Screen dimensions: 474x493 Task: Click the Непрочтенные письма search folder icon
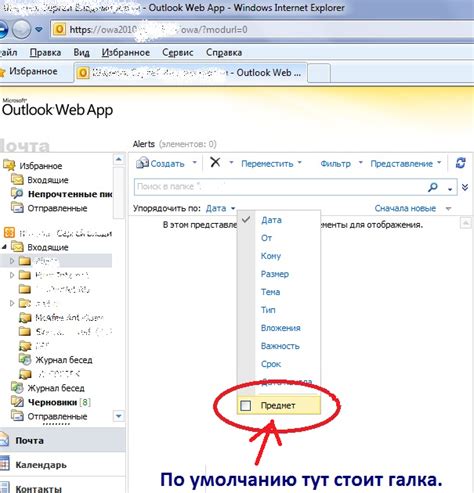coord(17,194)
